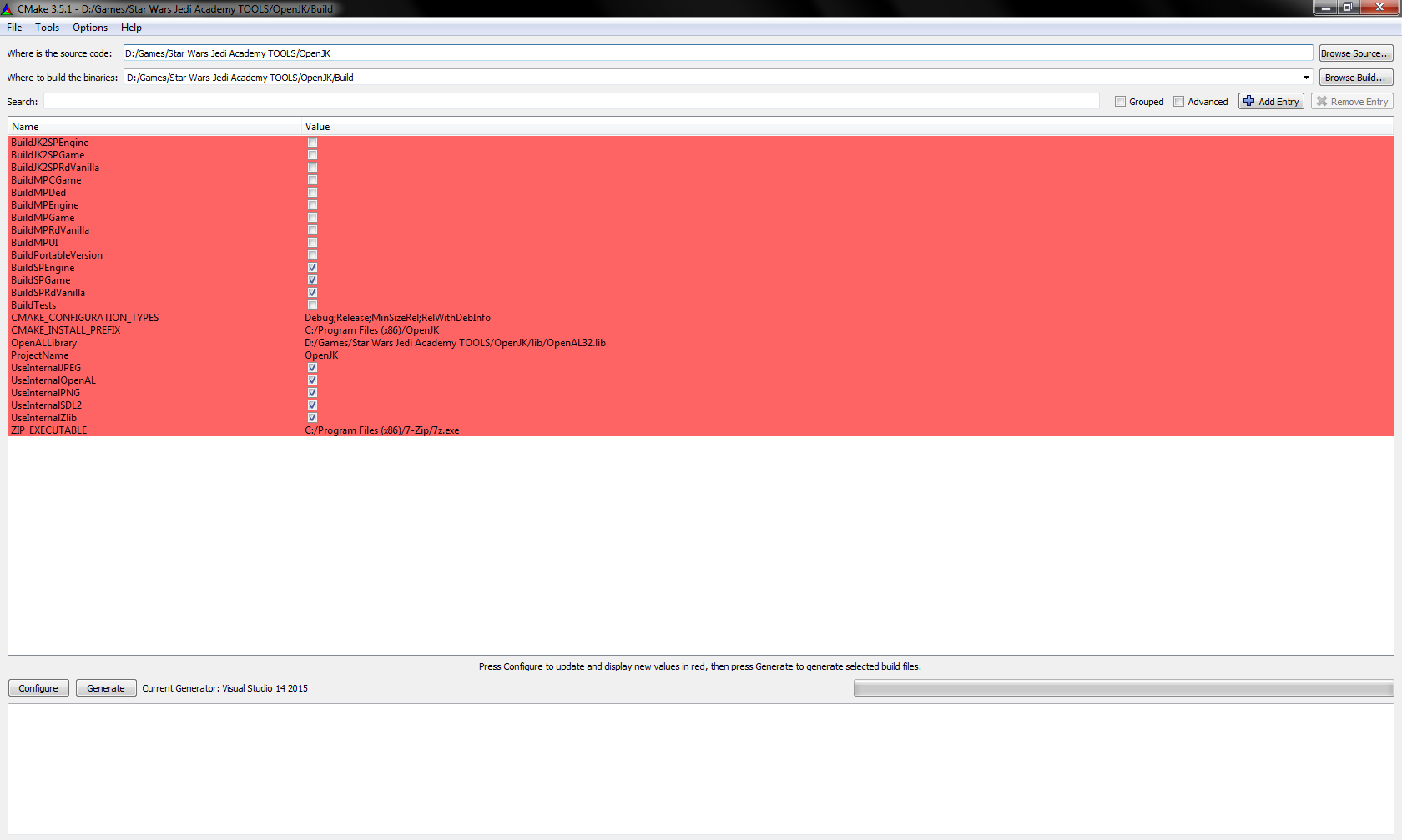The height and width of the screenshot is (840, 1402).
Task: Select the UseInternalOpenAL entry name
Action: click(53, 380)
